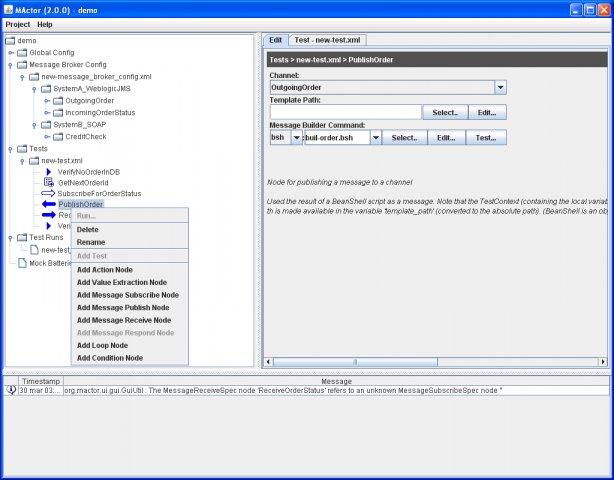Click the Mock Batteries document icon
This screenshot has width=614, height=480.
[23, 263]
